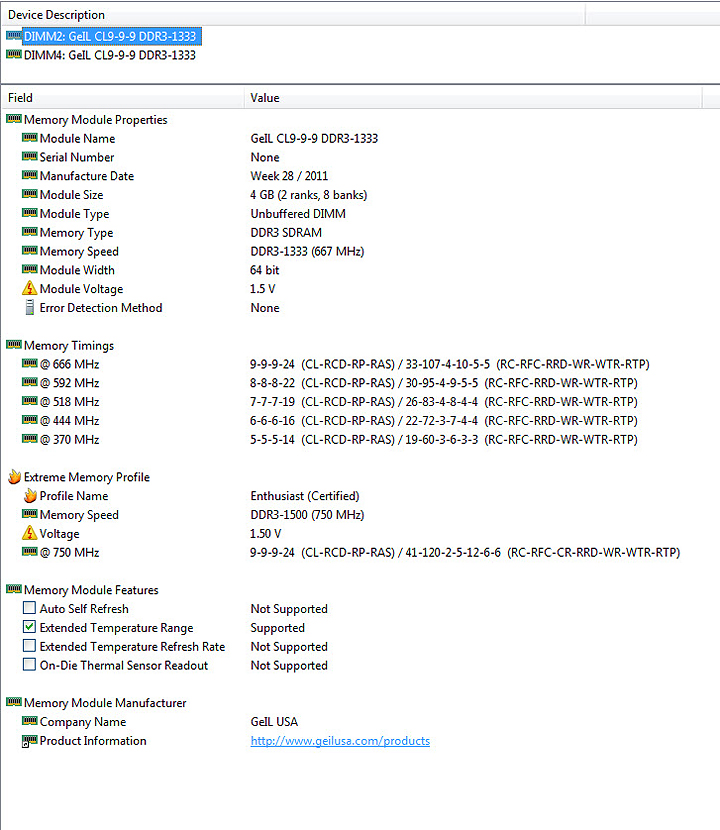Select 'Supported' value for Extended Temperature Range
The width and height of the screenshot is (720, 830).
click(x=277, y=628)
